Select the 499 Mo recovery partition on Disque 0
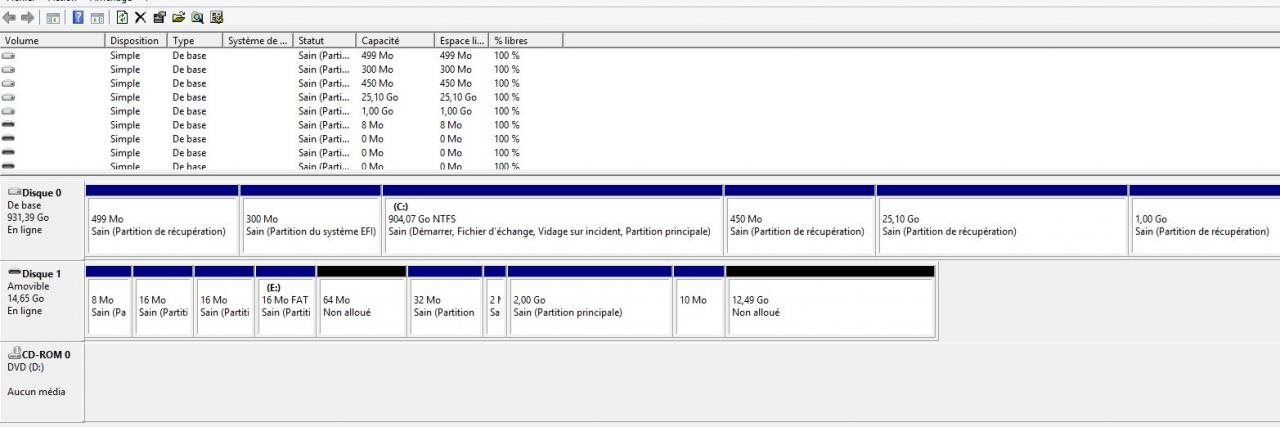Screen dimensions: 1280x427 pos(162,219)
